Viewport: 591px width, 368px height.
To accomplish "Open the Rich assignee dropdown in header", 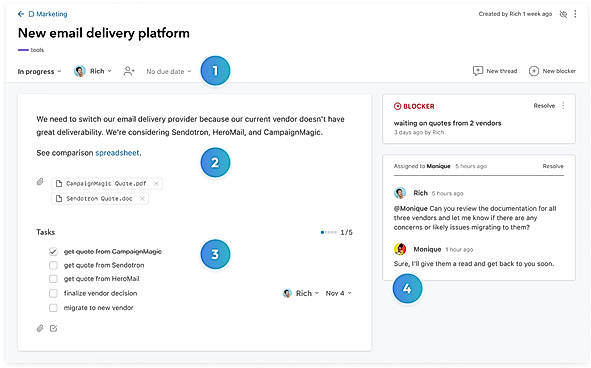I will [x=100, y=71].
